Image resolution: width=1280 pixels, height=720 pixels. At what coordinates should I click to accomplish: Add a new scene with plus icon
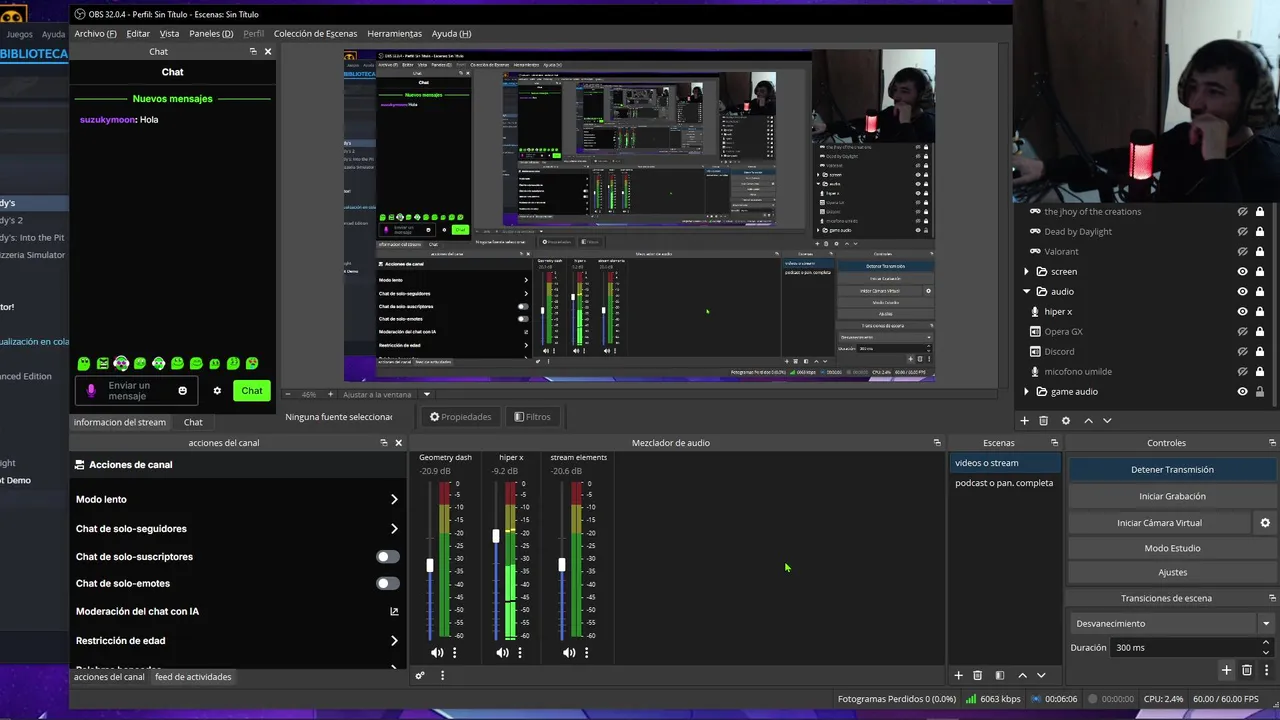click(958, 675)
